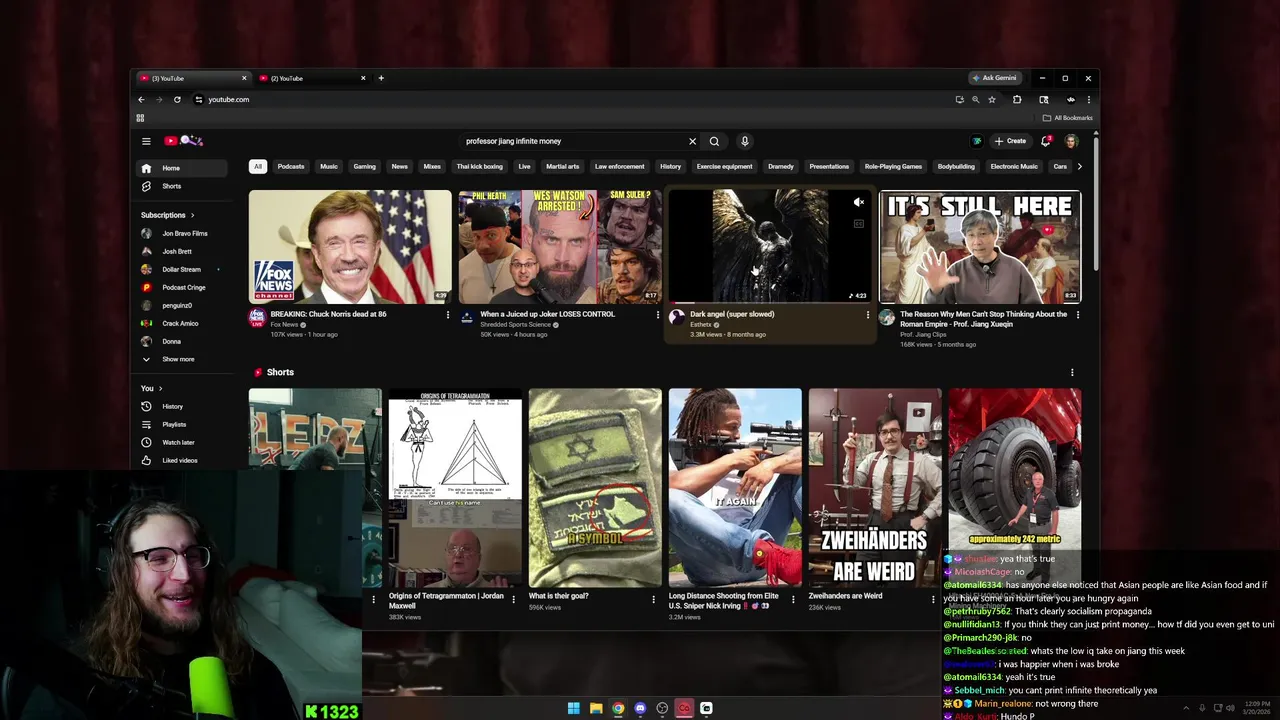Open Fox News channel link
The height and width of the screenshot is (720, 1280).
(285, 324)
